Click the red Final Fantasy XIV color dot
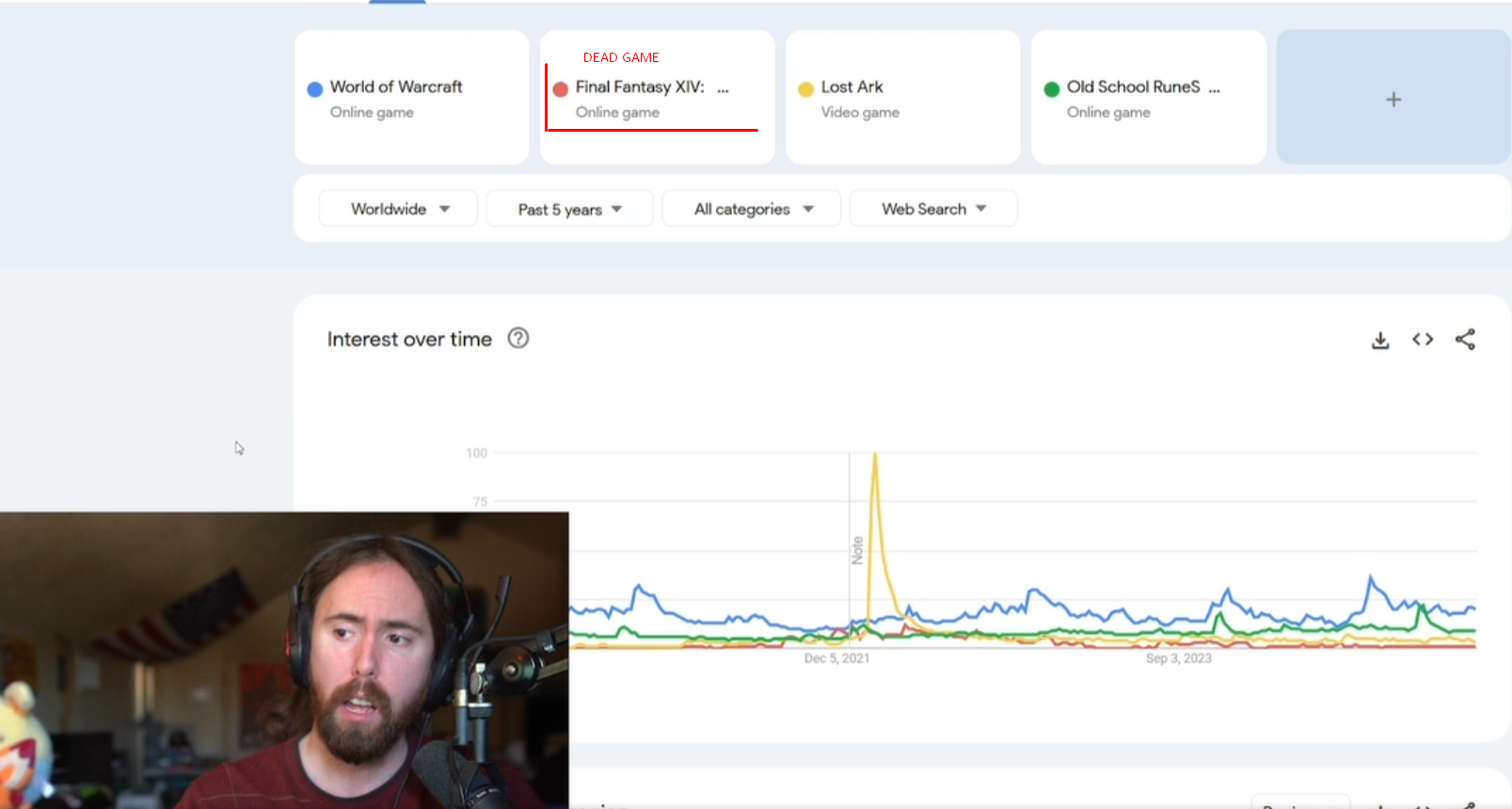The width and height of the screenshot is (1512, 809). (561, 89)
